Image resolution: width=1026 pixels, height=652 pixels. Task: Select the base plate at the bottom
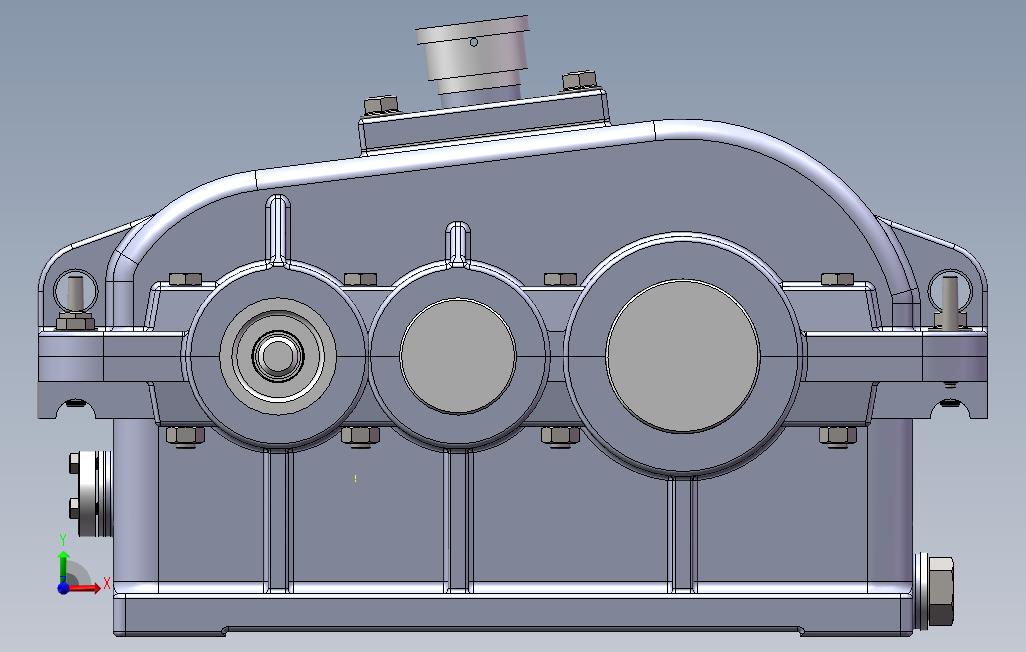pyautogui.click(x=514, y=614)
